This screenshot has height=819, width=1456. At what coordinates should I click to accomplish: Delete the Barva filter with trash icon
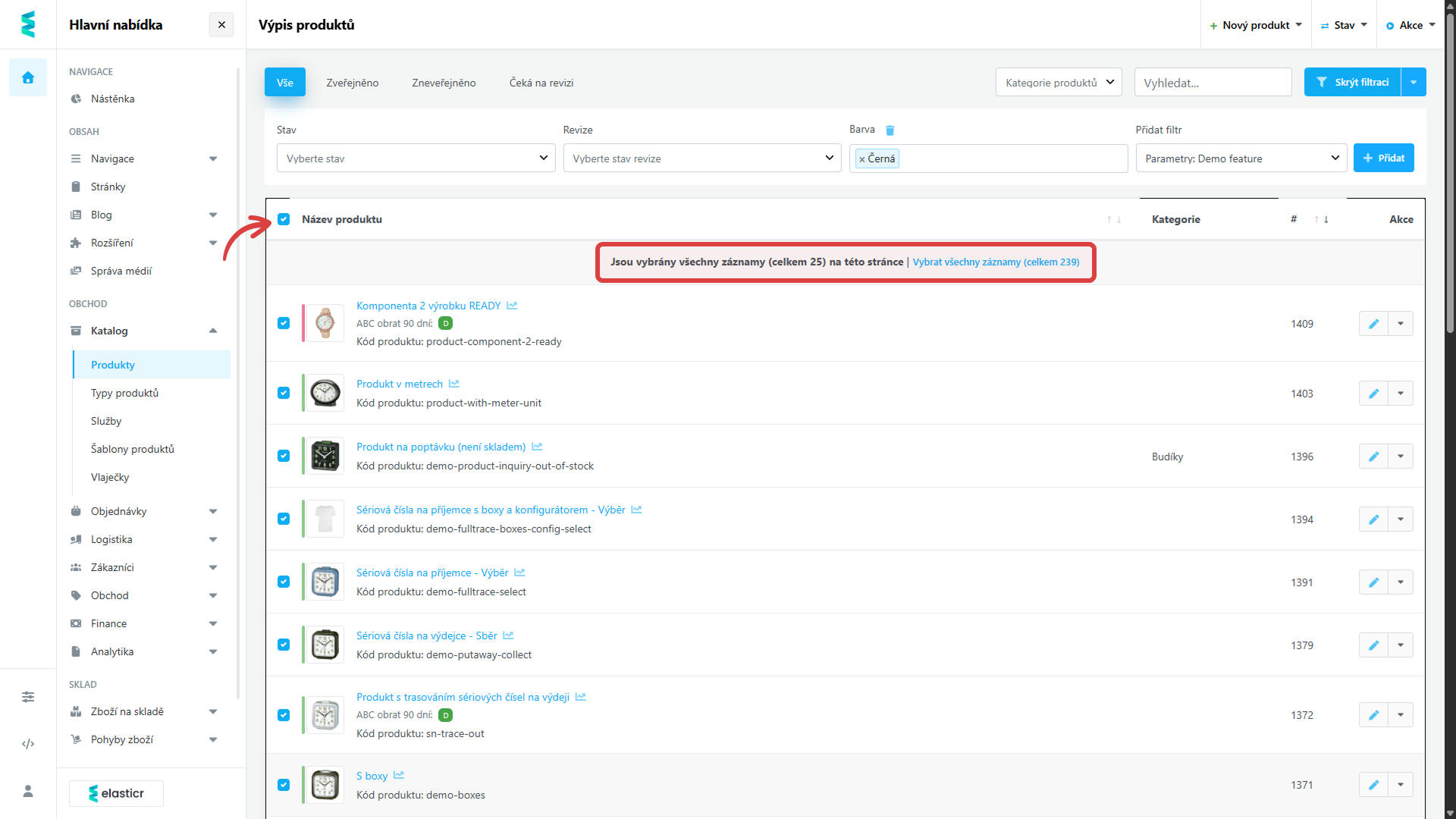pyautogui.click(x=890, y=130)
